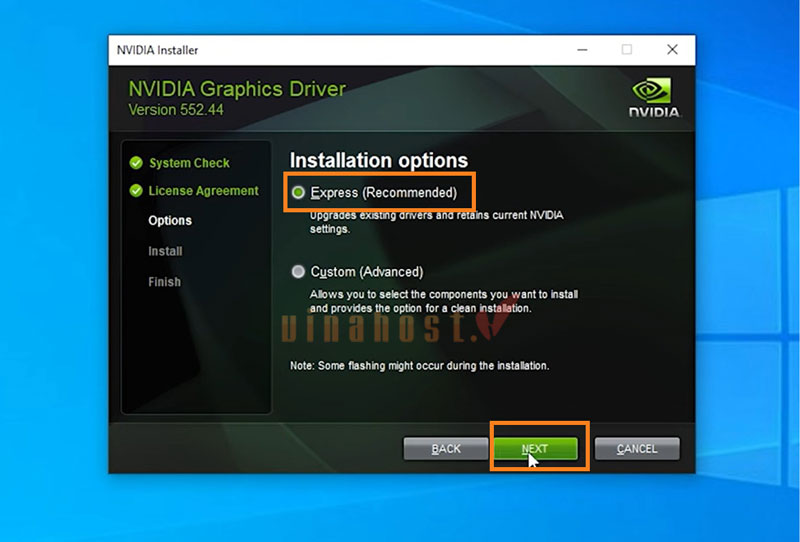Close the NVIDIA Installer window
This screenshot has height=542, width=800.
pyautogui.click(x=672, y=50)
